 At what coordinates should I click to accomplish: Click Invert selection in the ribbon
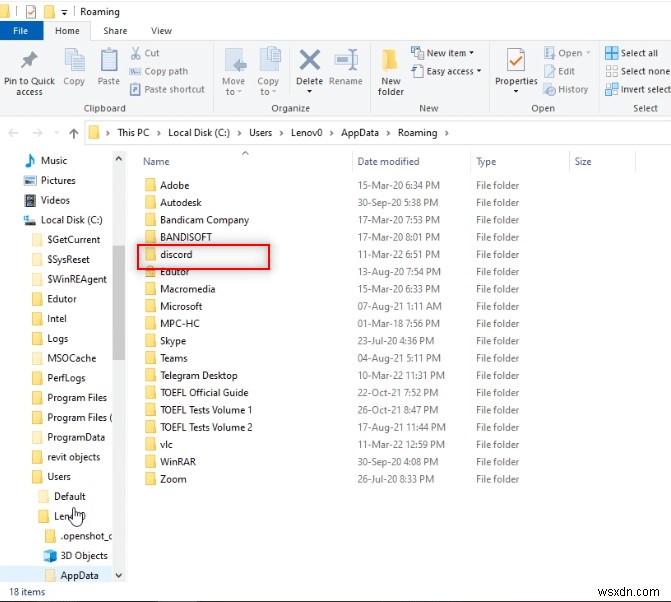pos(638,89)
